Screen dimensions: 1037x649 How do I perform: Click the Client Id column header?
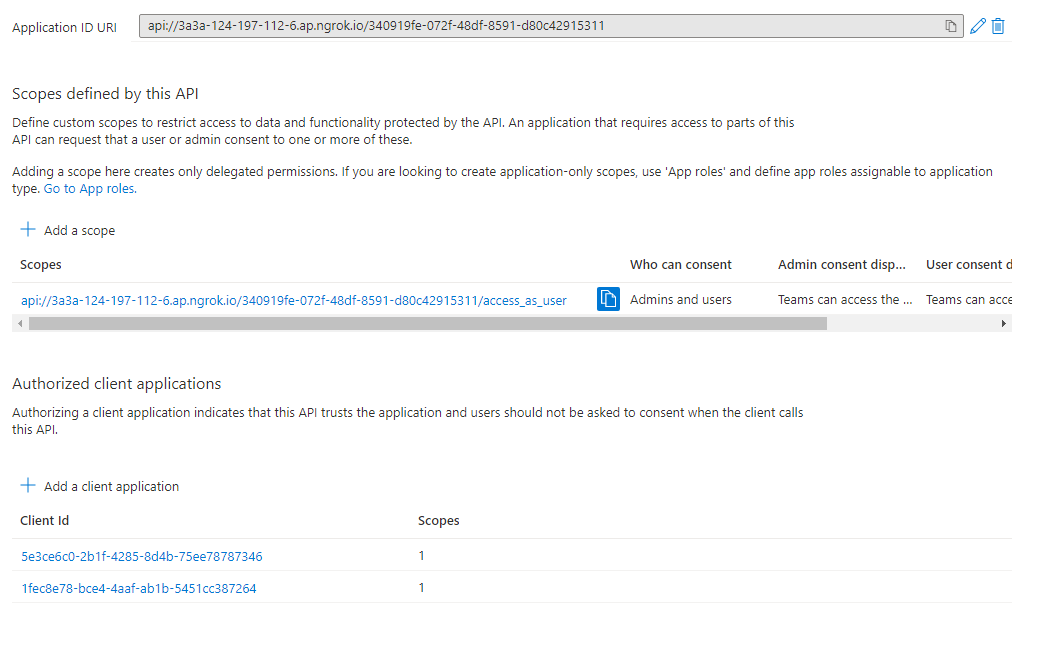[44, 520]
